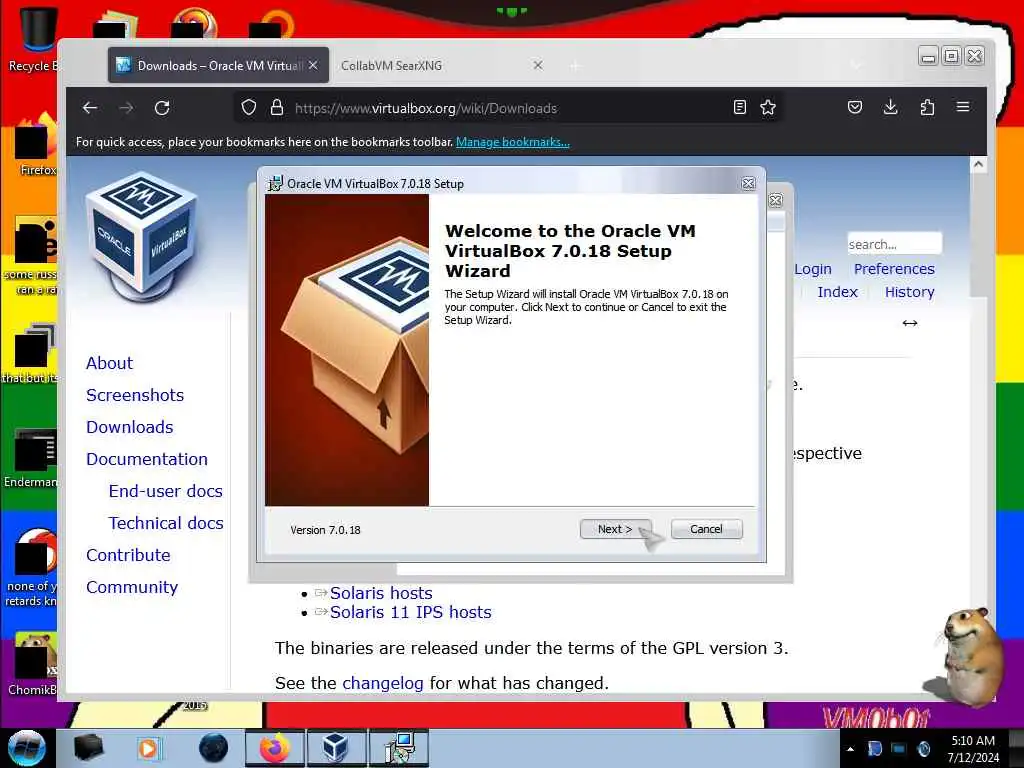Click Cancel in VirtualBox Setup wizard

(x=707, y=529)
